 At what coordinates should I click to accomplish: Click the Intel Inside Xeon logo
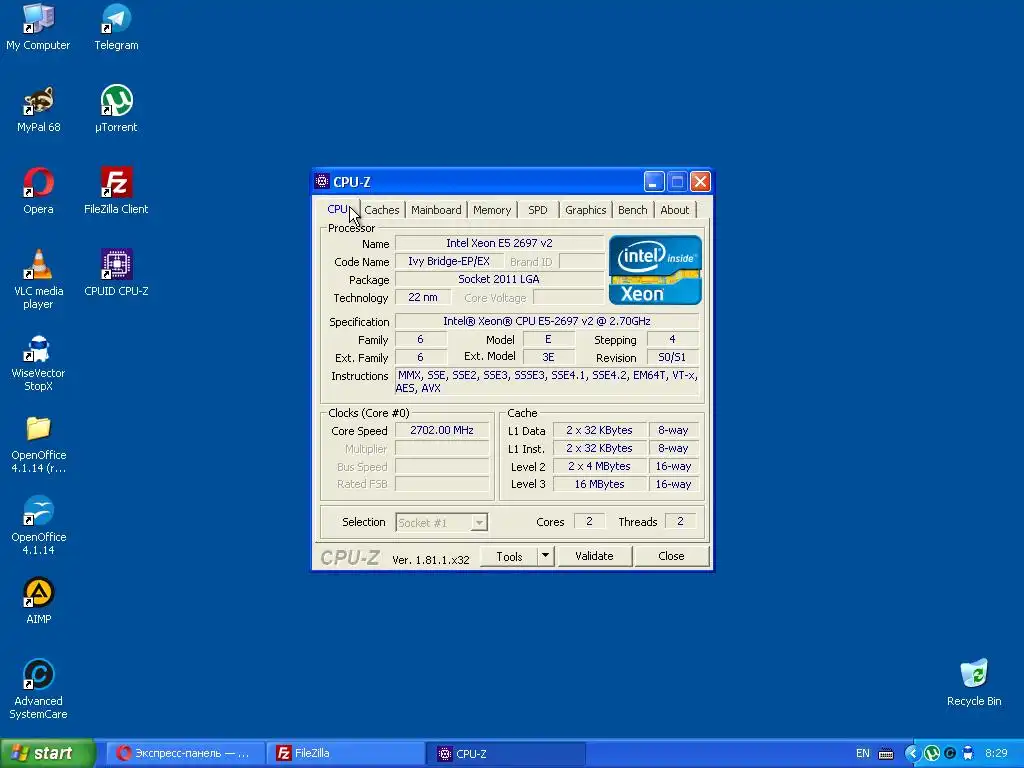655,270
